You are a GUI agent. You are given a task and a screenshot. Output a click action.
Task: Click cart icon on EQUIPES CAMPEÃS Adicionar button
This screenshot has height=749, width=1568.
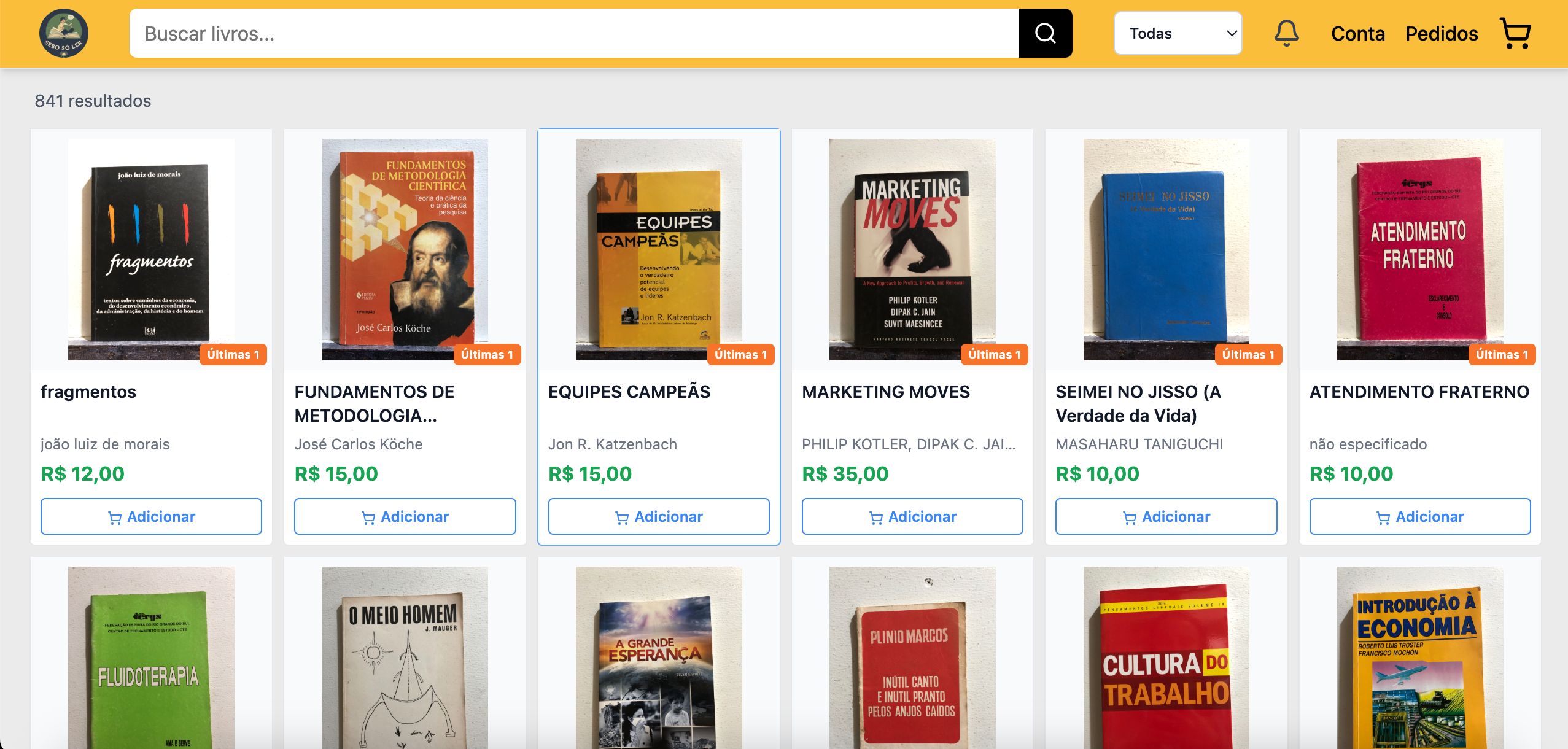click(622, 518)
